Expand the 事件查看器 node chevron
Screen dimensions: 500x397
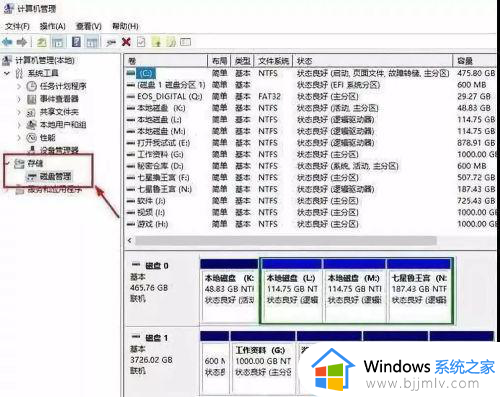[19, 99]
